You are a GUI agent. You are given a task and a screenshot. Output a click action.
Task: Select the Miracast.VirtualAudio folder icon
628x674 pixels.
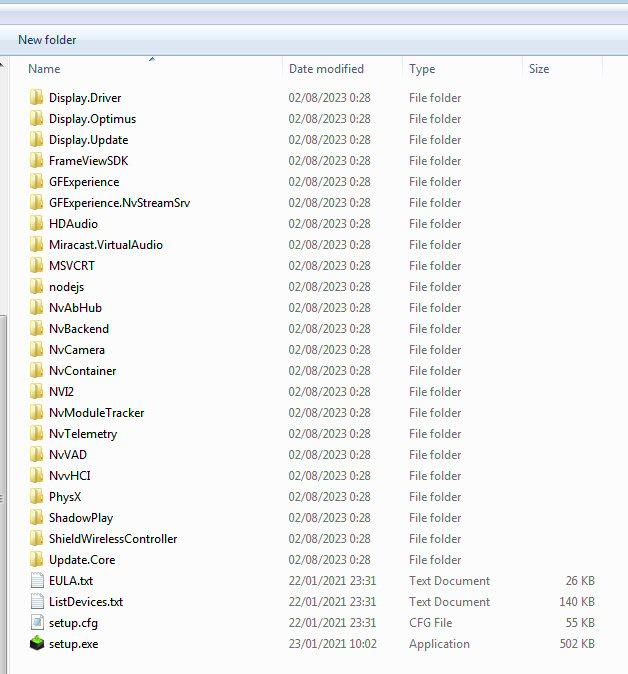click(x=37, y=245)
